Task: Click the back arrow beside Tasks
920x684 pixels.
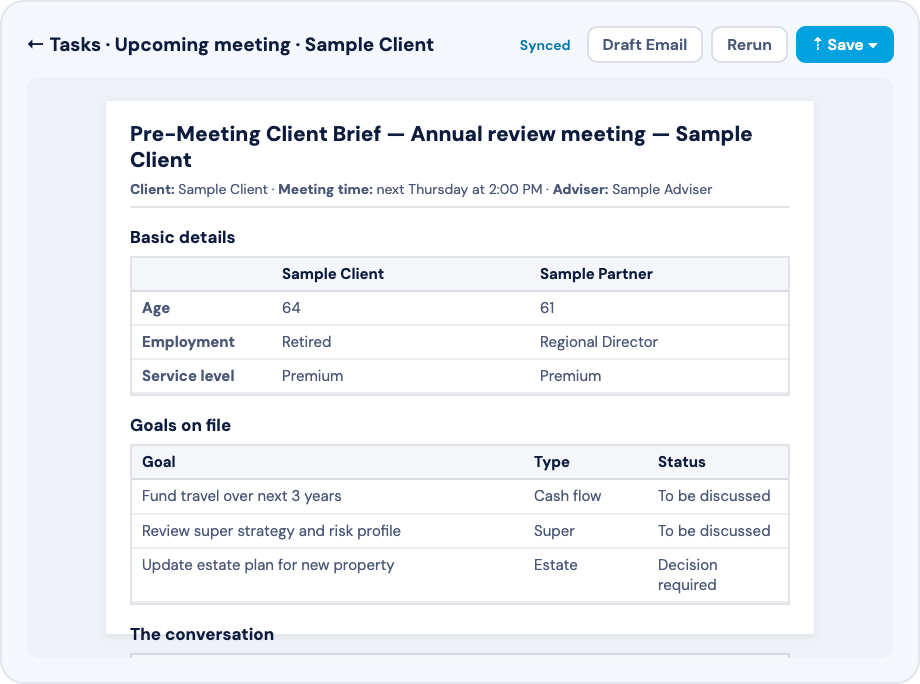Action: tap(35, 45)
